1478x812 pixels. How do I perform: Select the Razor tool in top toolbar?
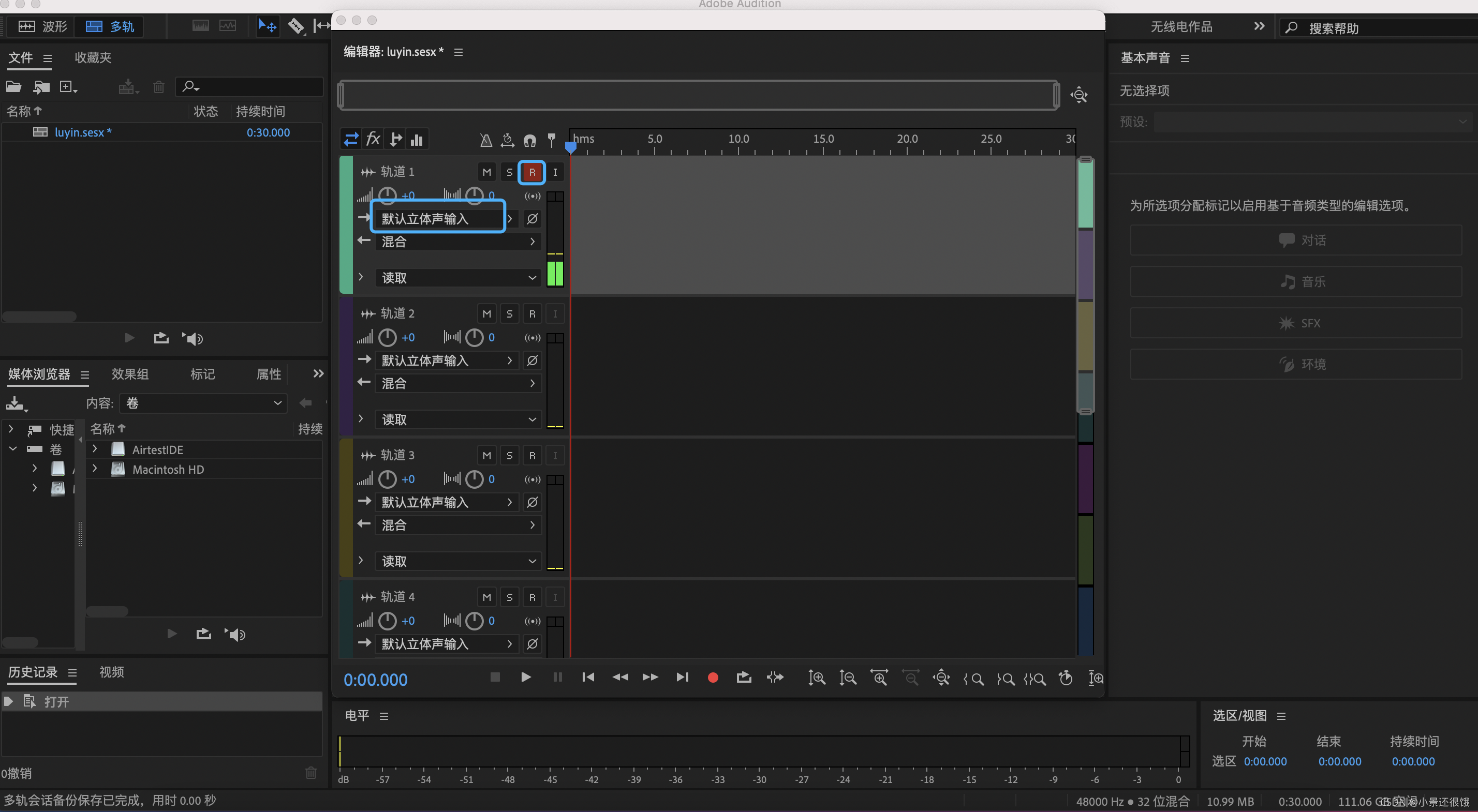coord(295,26)
